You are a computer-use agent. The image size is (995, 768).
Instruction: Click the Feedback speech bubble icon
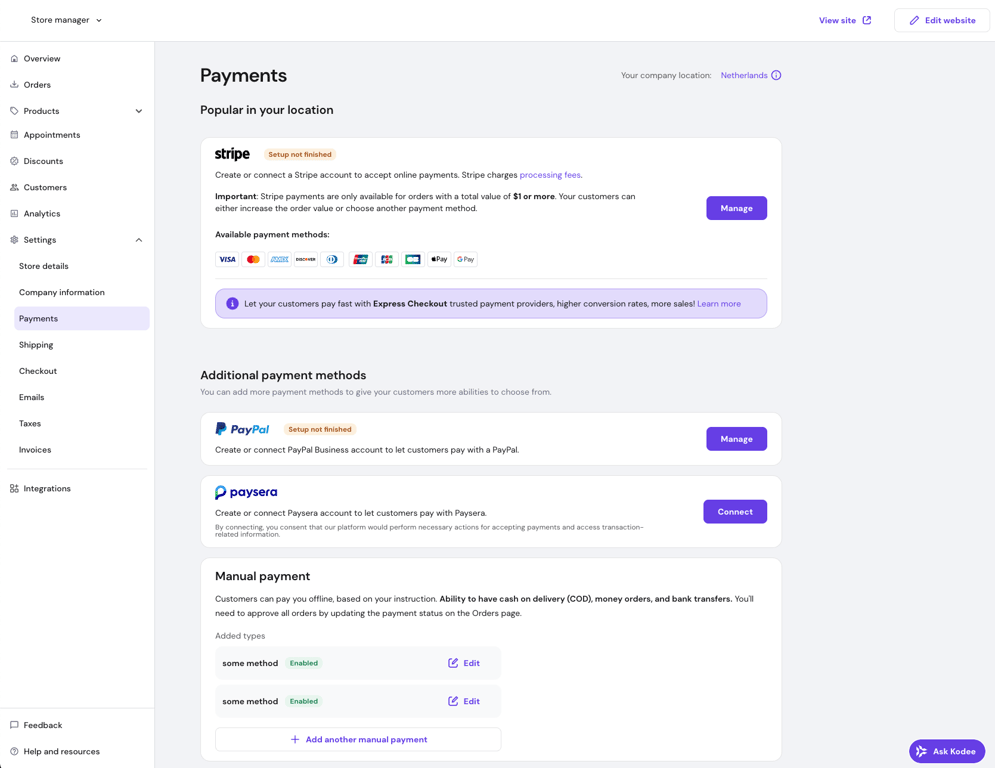pos(15,724)
